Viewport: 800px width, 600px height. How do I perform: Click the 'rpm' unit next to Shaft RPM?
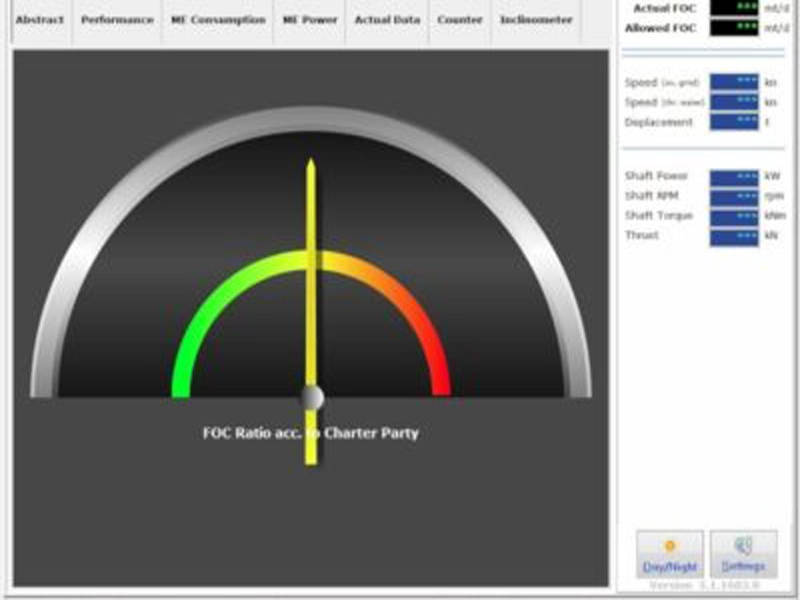point(774,196)
